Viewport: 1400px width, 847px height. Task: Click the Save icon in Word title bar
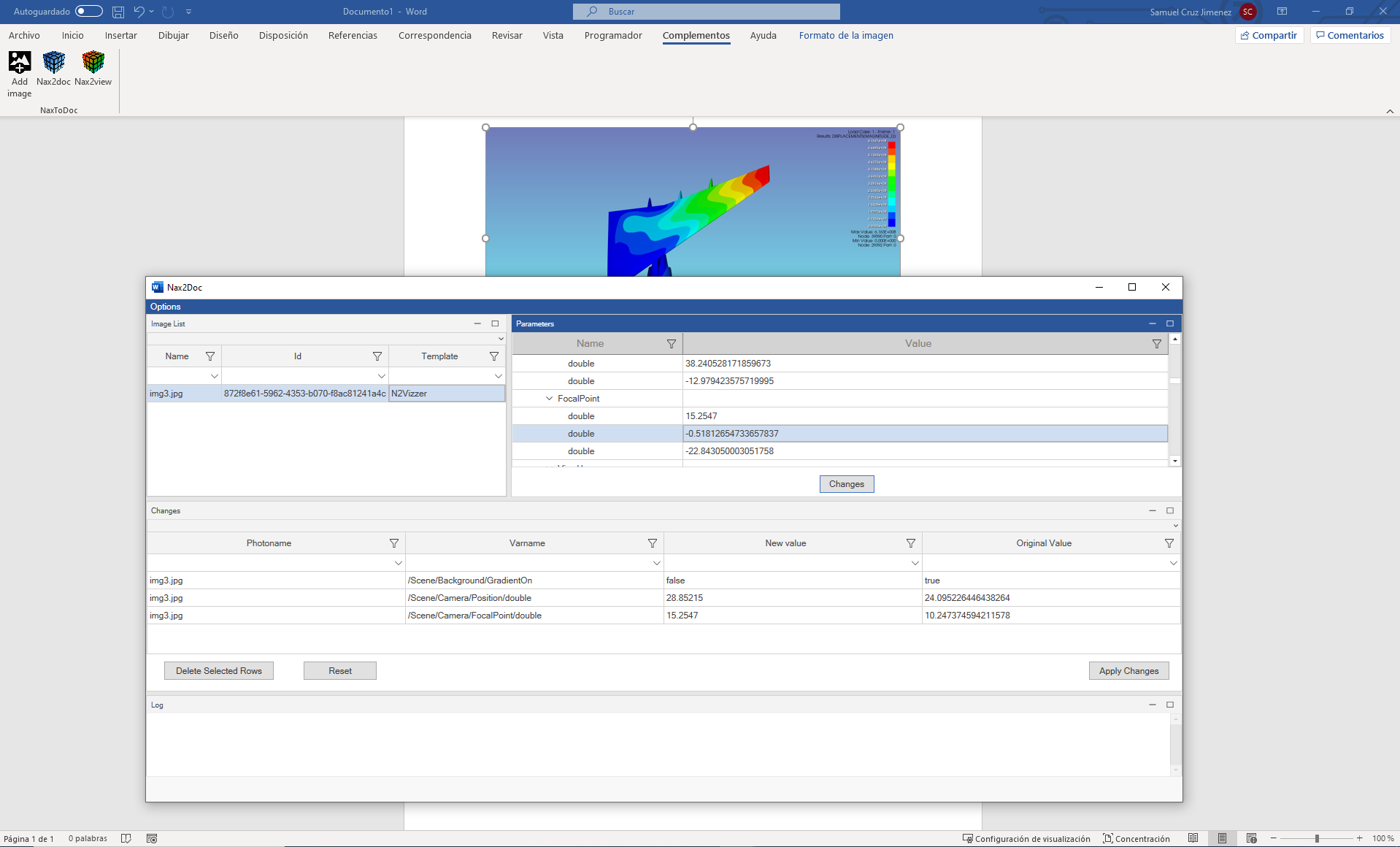tap(118, 12)
